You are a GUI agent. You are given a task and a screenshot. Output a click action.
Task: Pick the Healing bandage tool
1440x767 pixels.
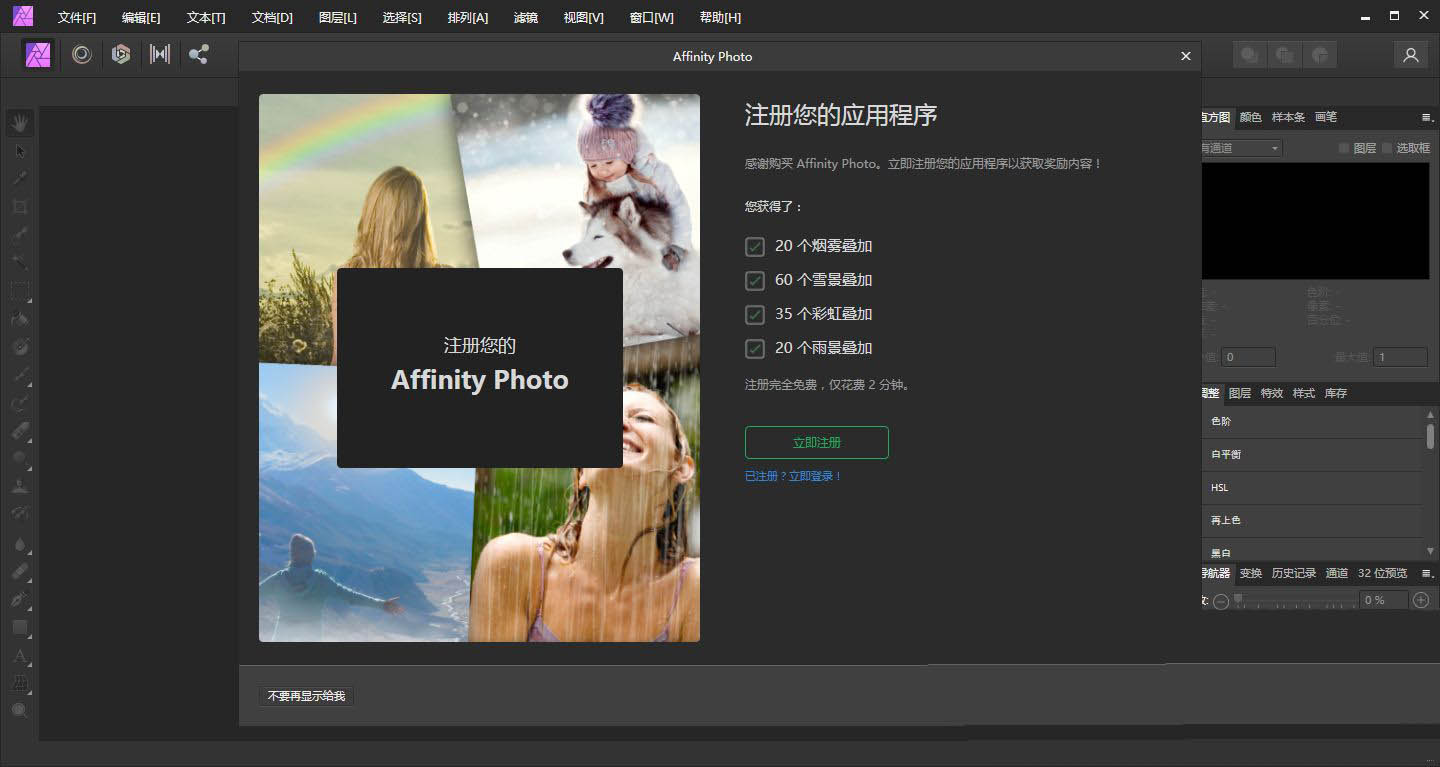click(x=20, y=572)
